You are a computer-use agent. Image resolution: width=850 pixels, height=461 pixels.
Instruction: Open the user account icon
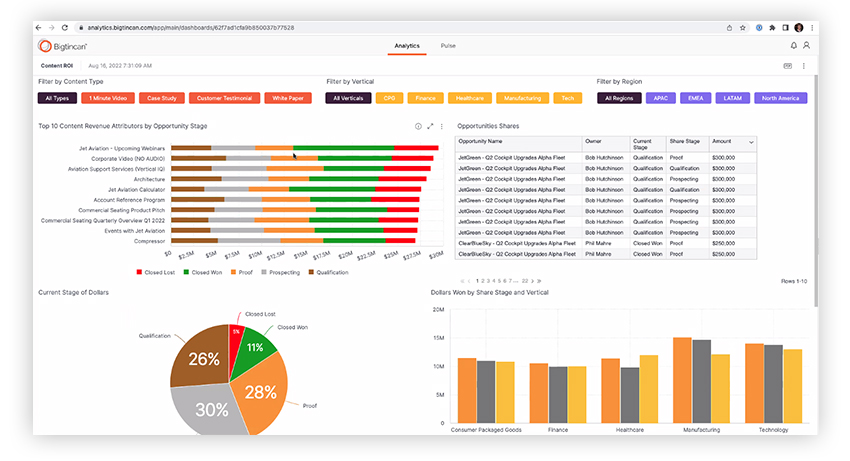(x=807, y=46)
